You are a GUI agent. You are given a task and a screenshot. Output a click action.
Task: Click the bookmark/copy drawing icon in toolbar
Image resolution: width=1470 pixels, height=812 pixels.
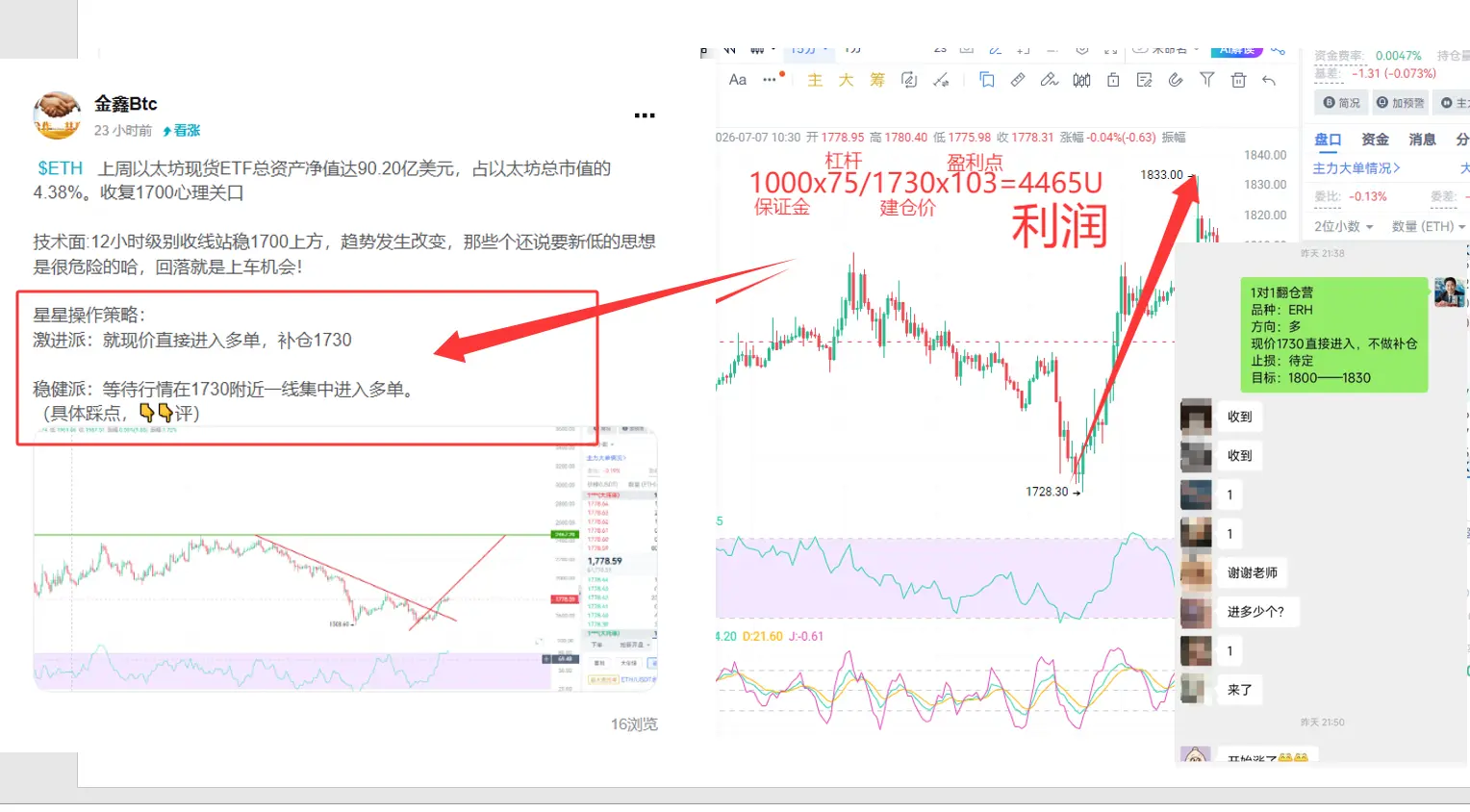click(986, 80)
